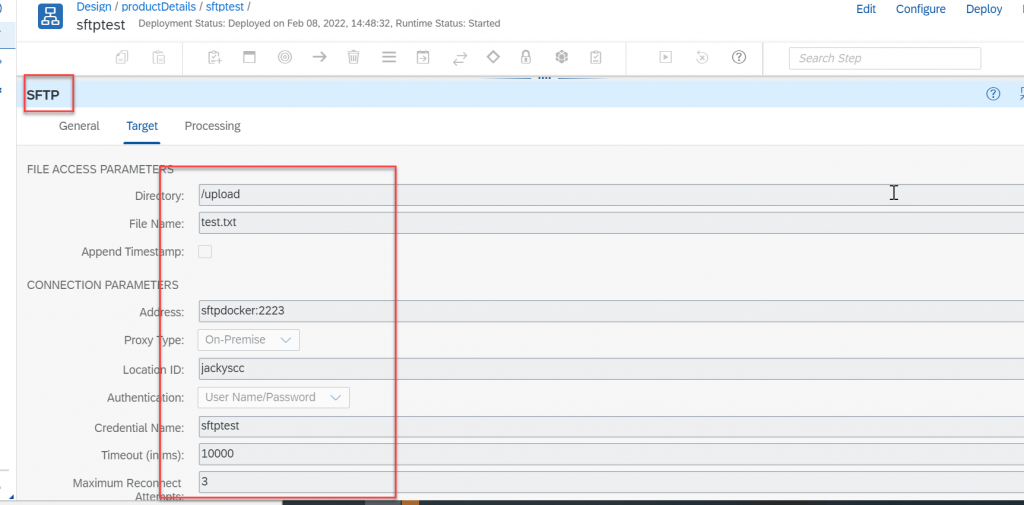Click the paste icon in the toolbar

159,57
